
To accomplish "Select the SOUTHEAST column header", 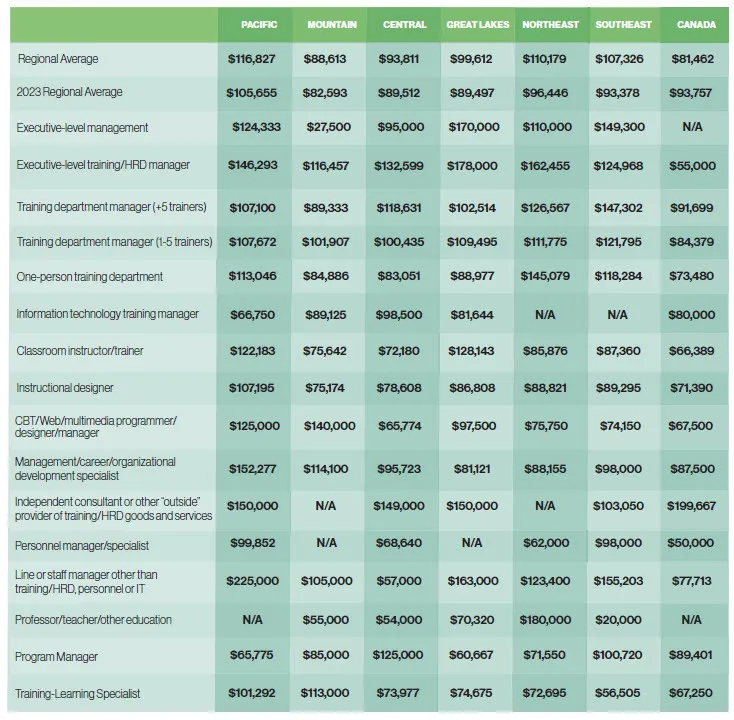I will click(x=623, y=25).
